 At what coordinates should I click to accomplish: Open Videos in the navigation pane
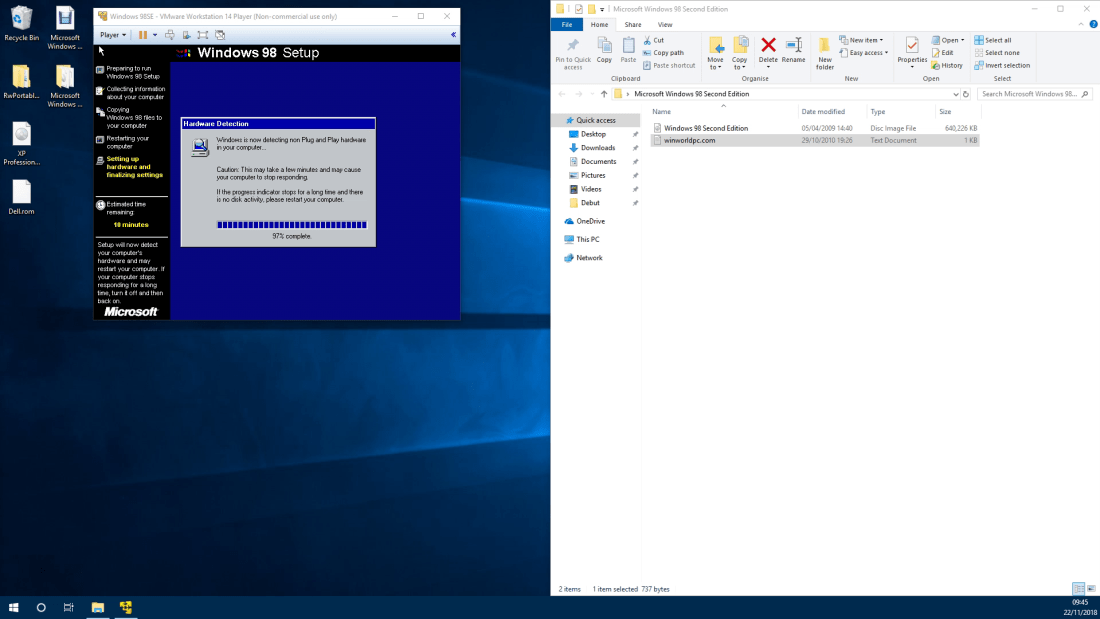coord(591,189)
